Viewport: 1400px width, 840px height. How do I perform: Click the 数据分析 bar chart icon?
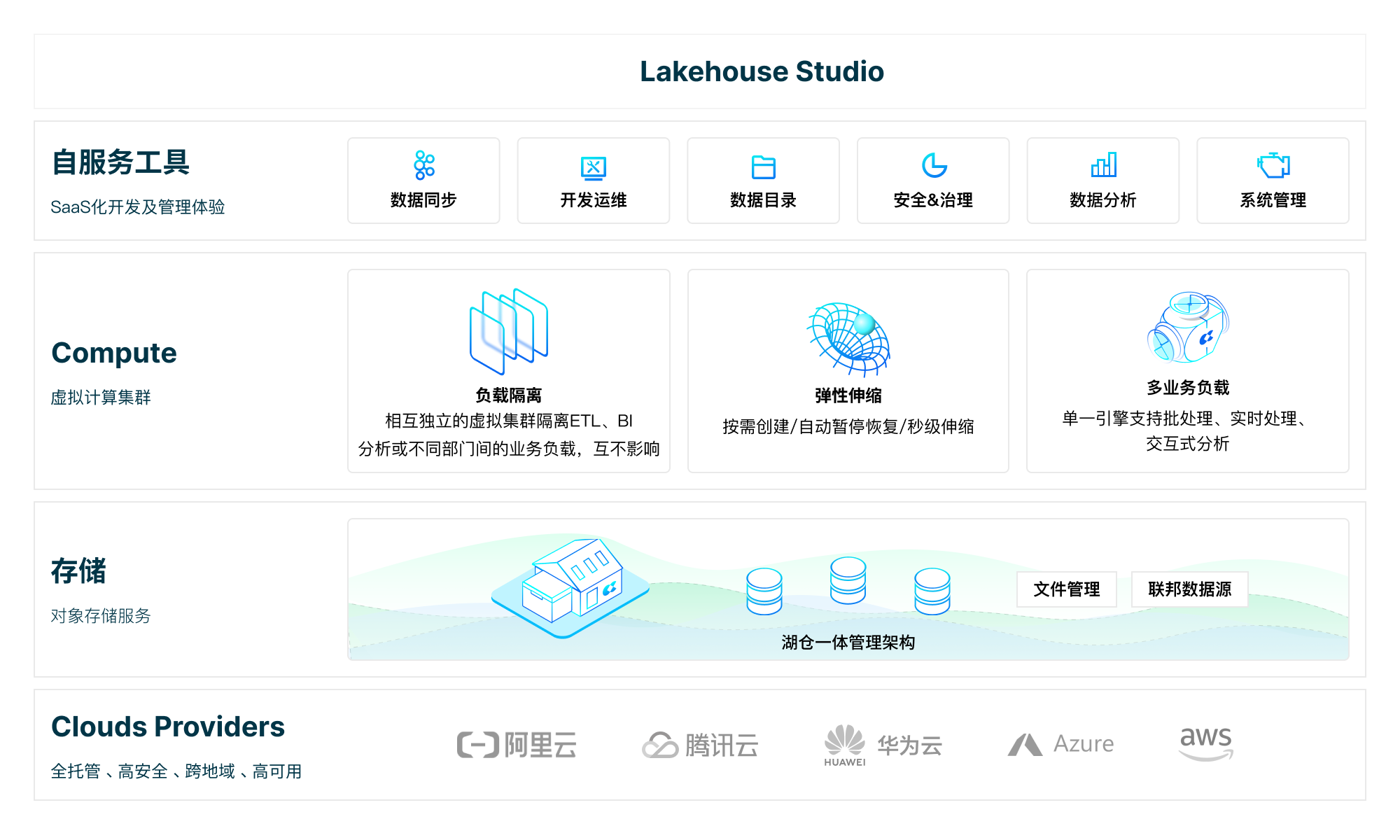pyautogui.click(x=1103, y=166)
